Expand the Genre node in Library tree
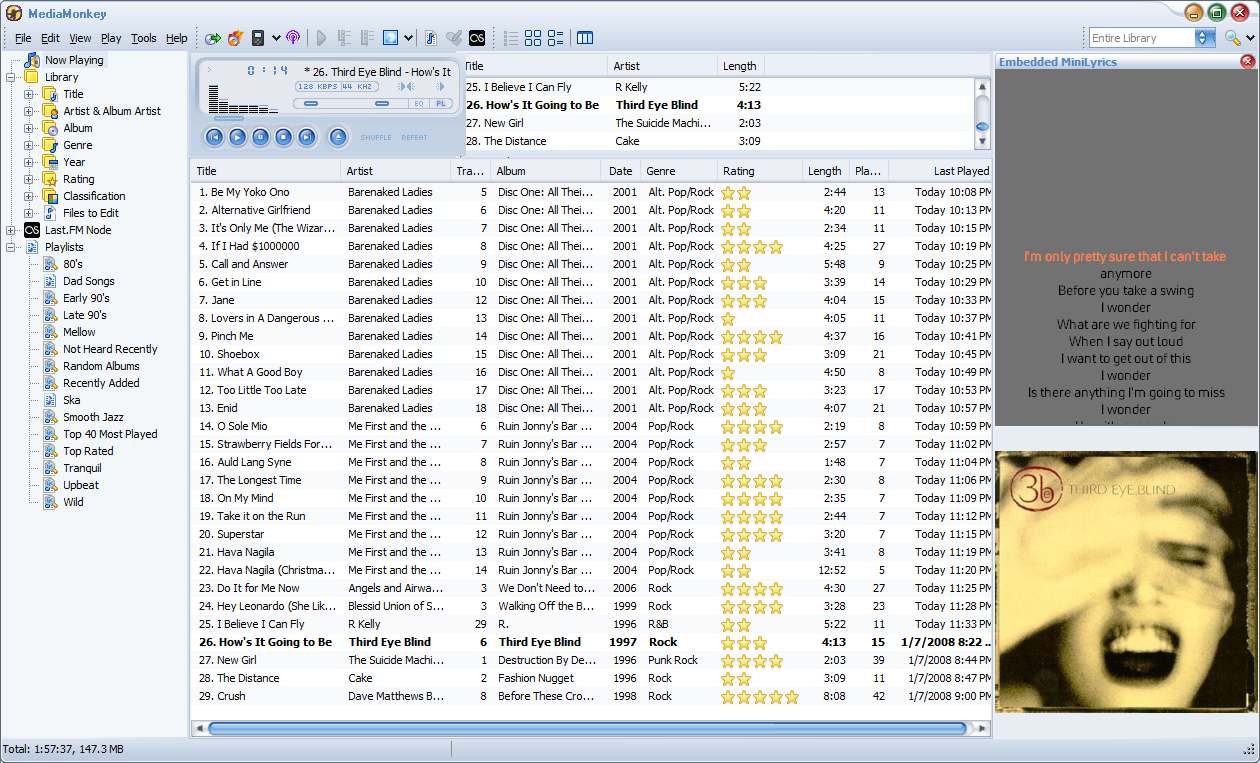Screen dimensions: 1260x763 pos(29,145)
